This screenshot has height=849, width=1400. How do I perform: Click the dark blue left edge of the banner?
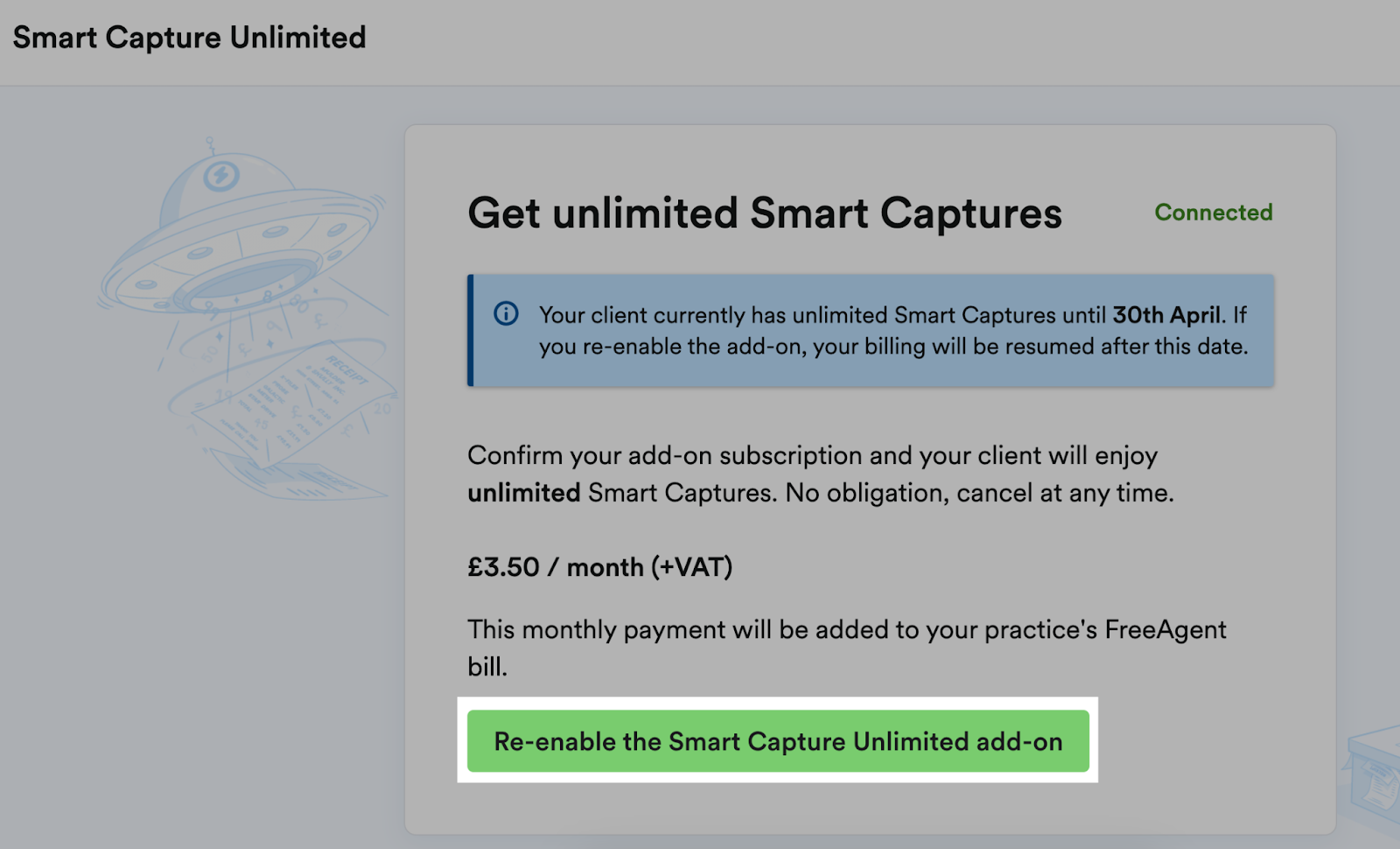coord(471,331)
